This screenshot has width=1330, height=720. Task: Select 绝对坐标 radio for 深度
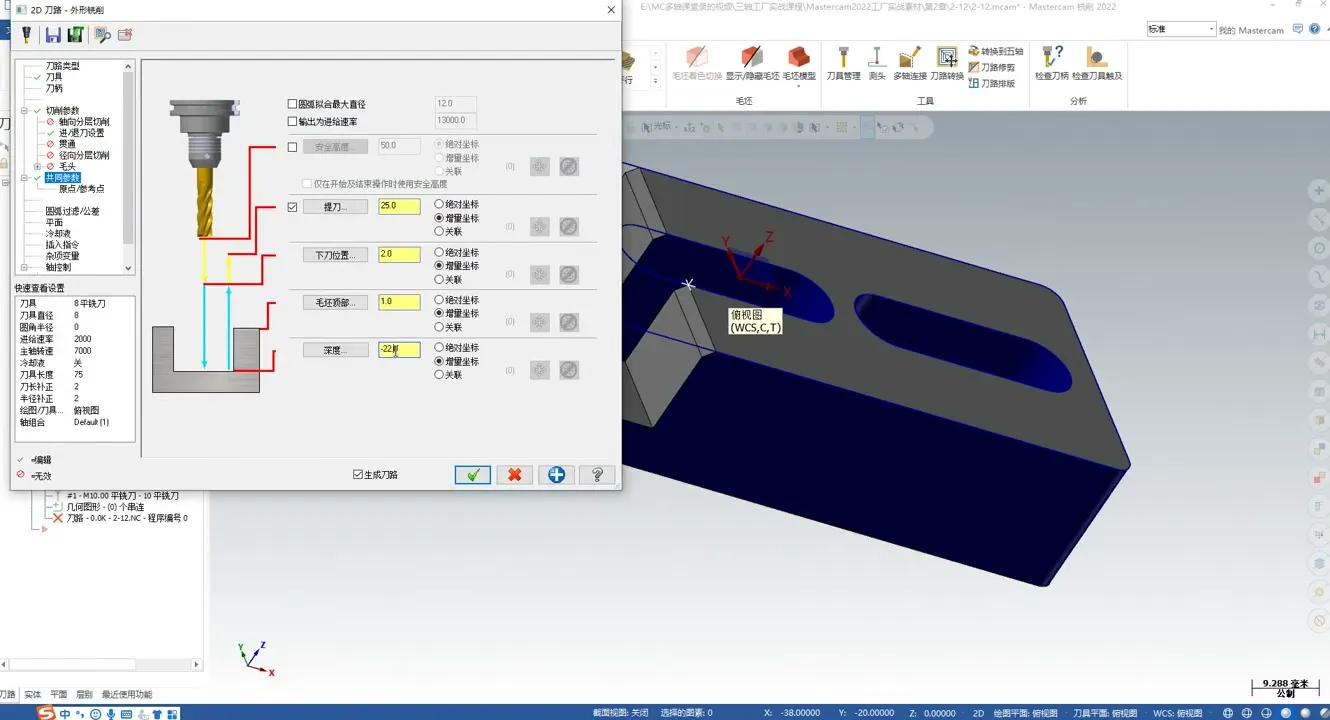(439, 348)
